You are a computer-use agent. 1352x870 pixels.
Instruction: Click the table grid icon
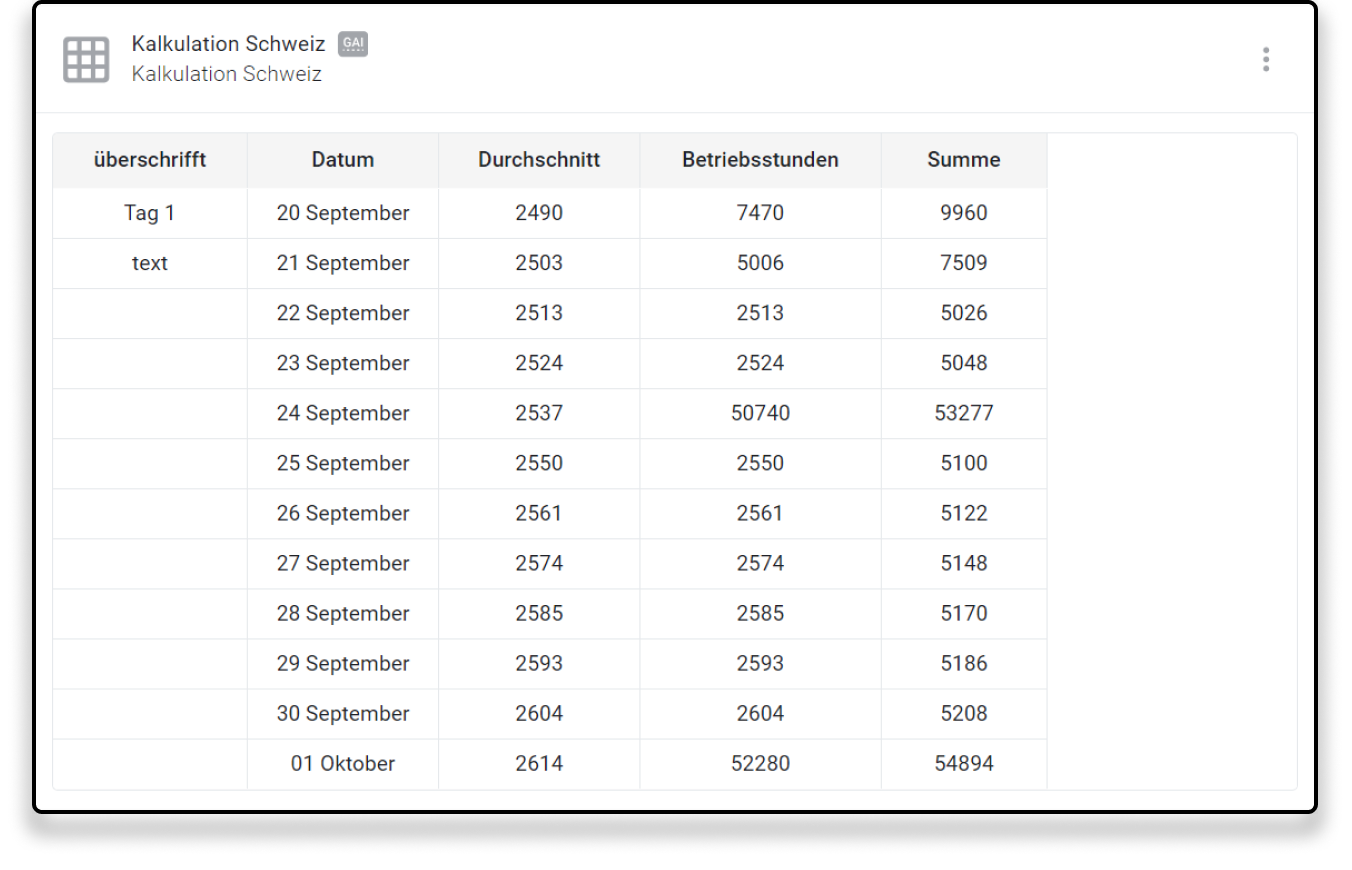point(86,60)
